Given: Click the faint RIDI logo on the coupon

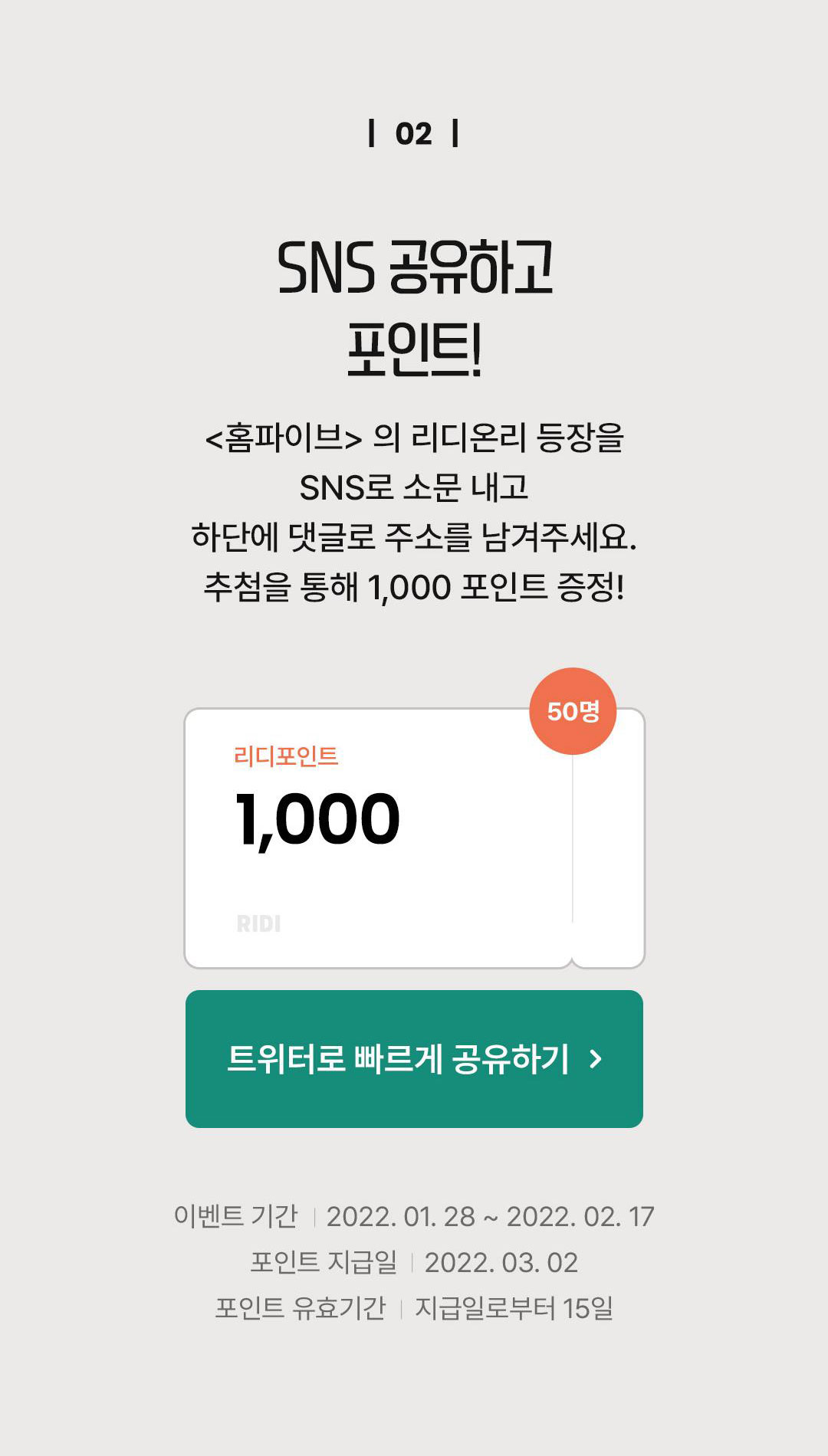Looking at the screenshot, I should [258, 923].
